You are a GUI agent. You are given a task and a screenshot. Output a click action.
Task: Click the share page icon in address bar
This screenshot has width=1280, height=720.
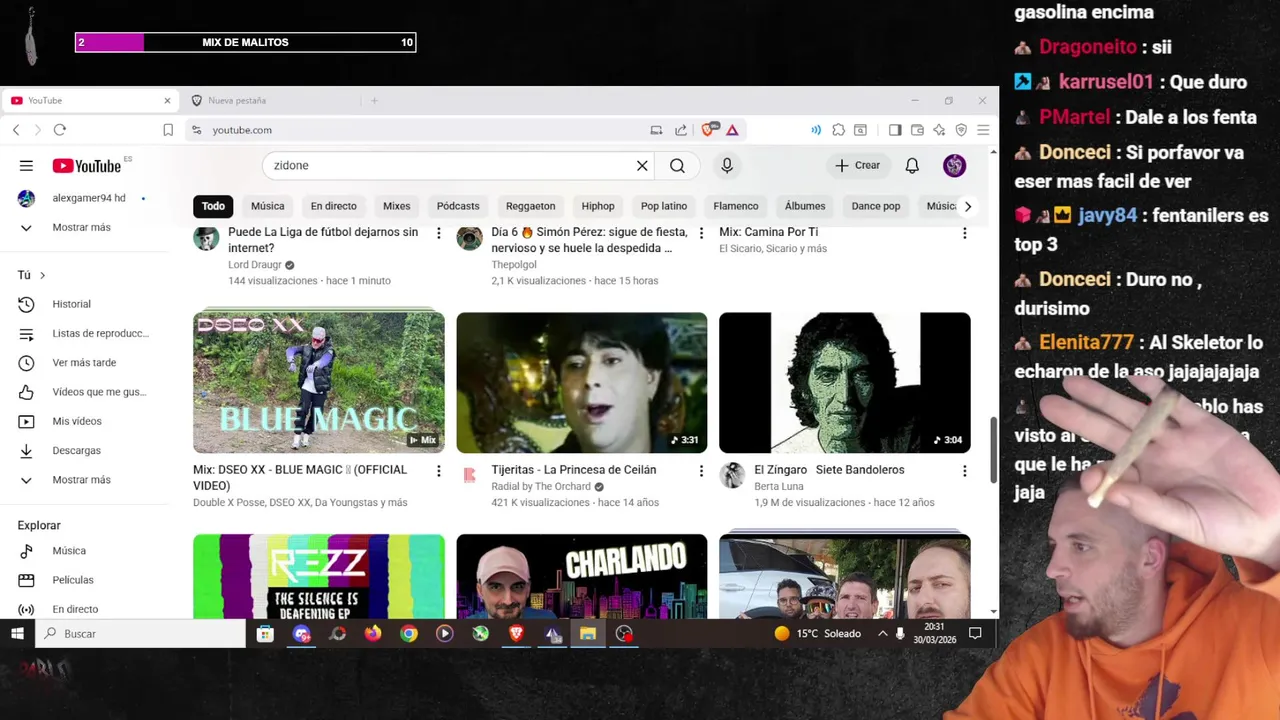click(x=681, y=130)
